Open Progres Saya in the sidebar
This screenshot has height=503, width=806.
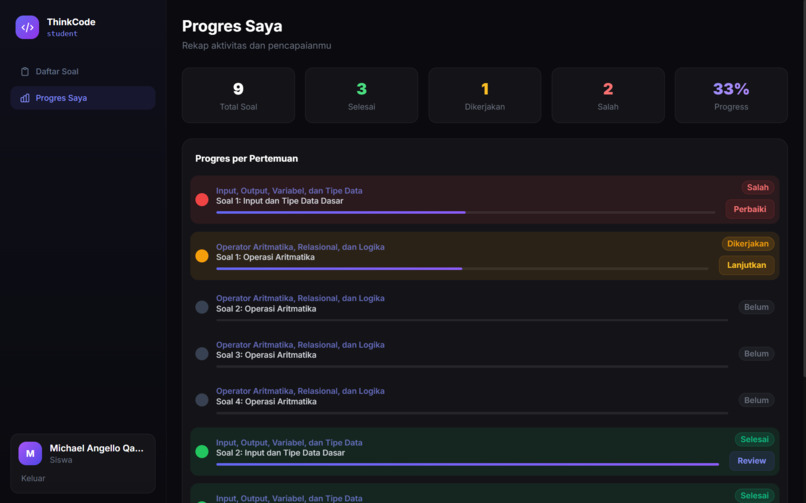coord(83,98)
